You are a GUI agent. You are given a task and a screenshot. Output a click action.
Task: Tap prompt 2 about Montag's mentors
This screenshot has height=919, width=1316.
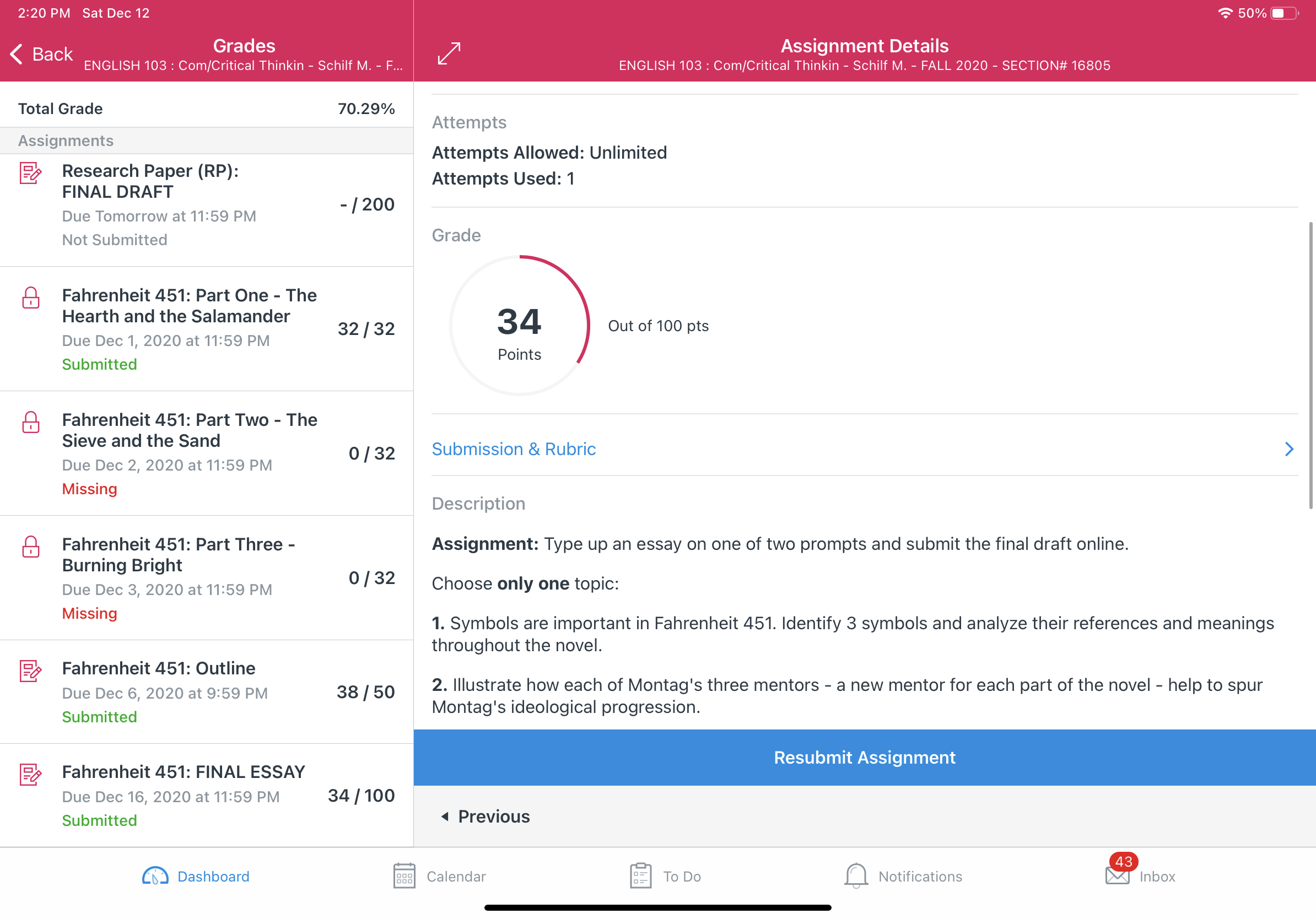(x=847, y=695)
